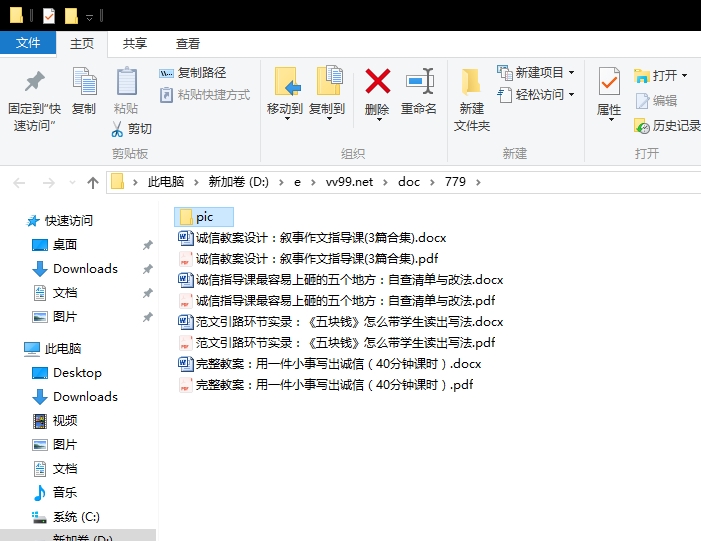Expand chevron after 此电脑 in address bar
This screenshot has height=541, width=701.
click(196, 182)
